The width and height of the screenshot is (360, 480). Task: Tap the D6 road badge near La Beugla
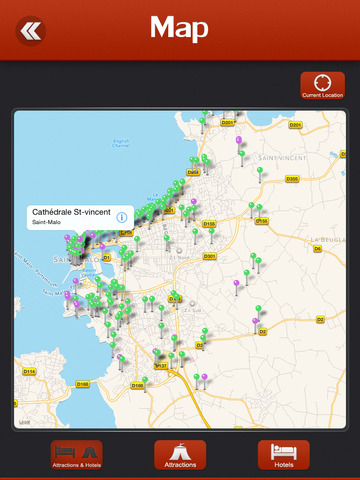pyautogui.click(x=318, y=249)
